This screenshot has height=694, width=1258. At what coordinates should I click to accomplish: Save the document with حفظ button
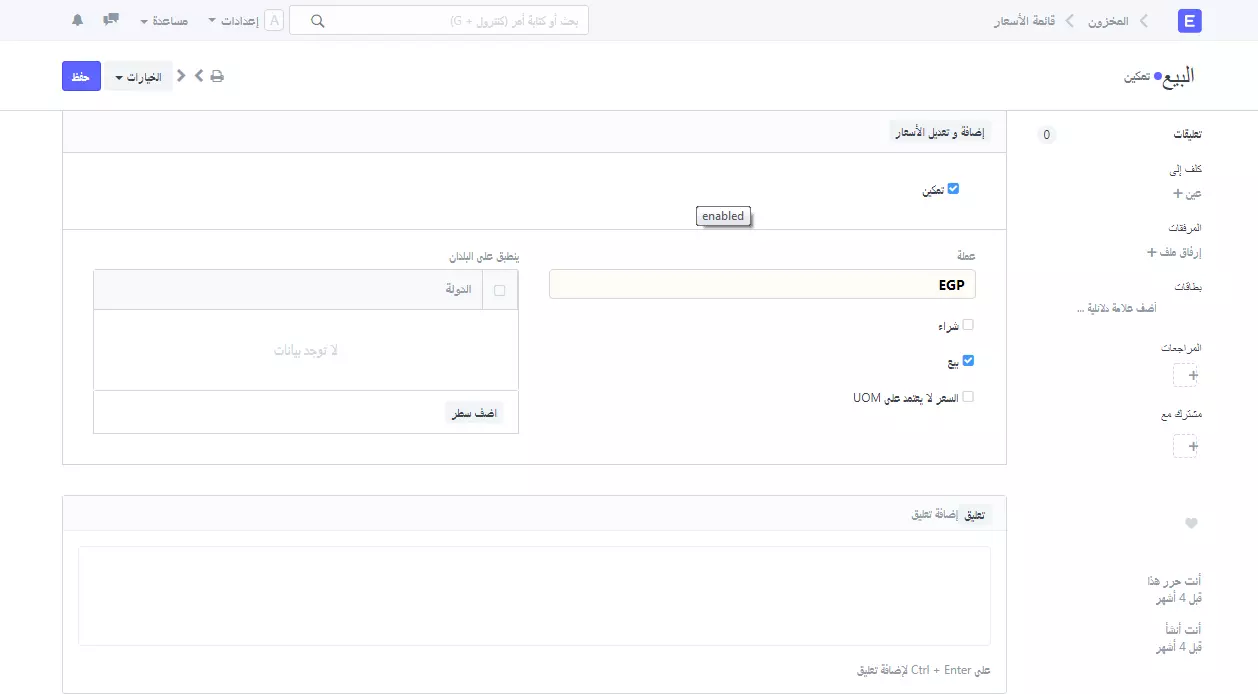(81, 77)
